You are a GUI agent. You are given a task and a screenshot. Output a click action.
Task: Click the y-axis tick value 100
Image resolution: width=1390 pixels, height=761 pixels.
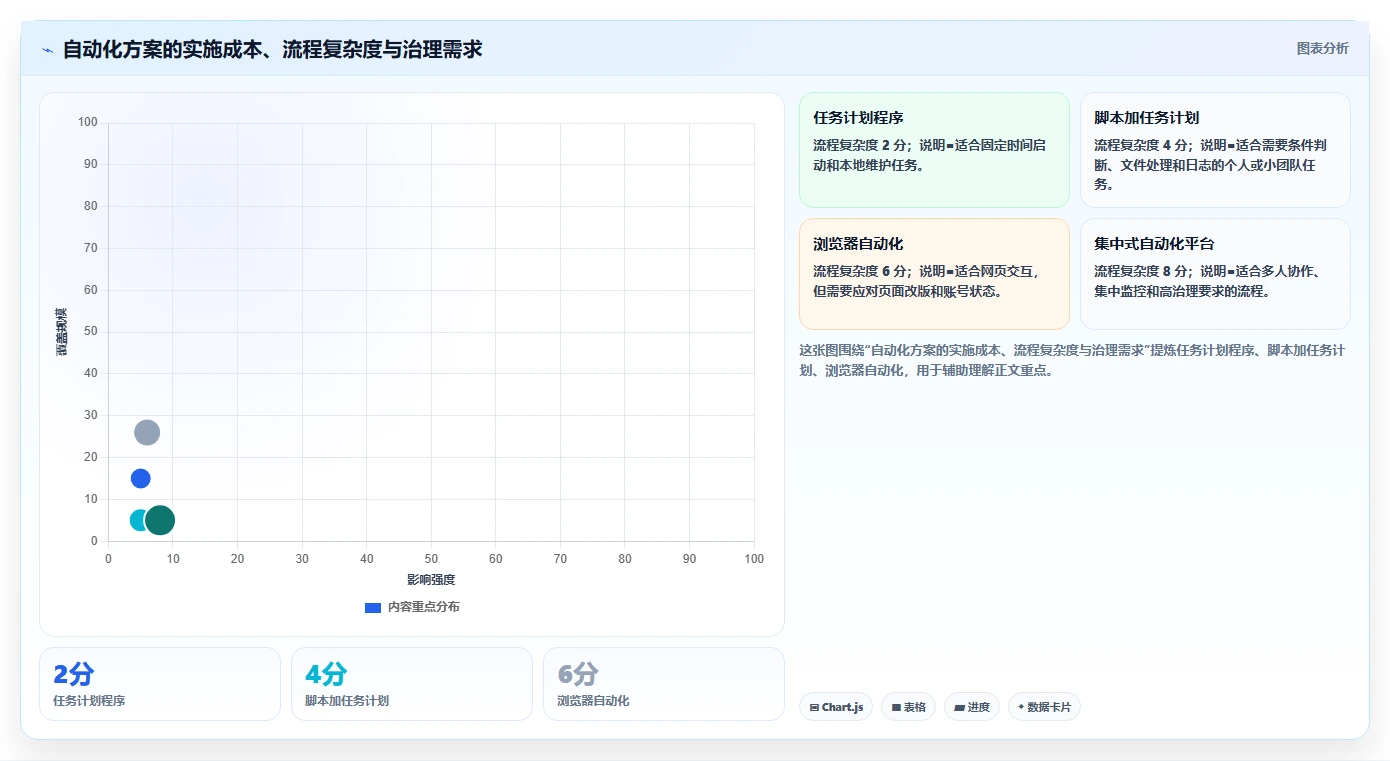pyautogui.click(x=88, y=122)
